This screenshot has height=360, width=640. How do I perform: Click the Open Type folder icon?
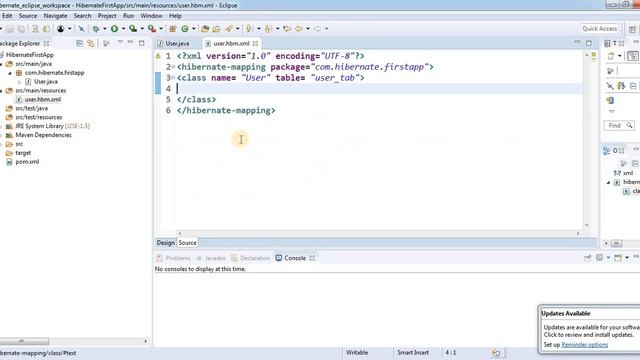tap(205, 29)
